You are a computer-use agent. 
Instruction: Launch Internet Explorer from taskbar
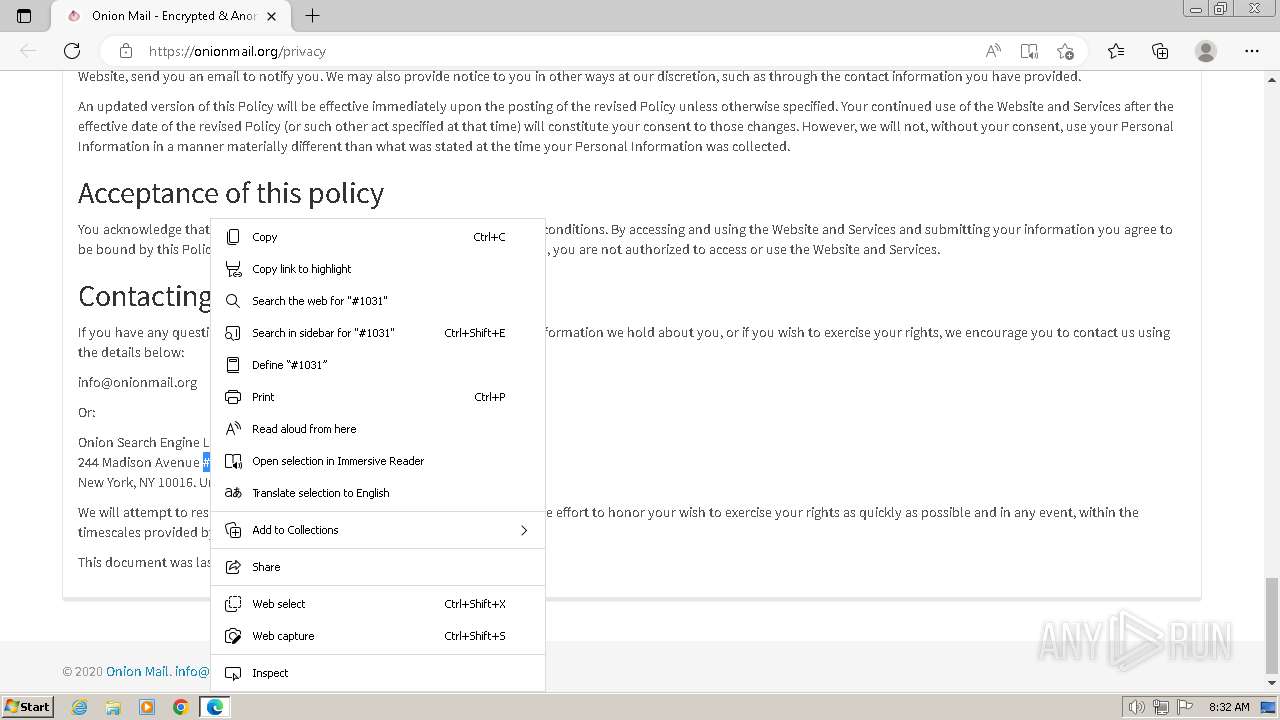pos(80,707)
